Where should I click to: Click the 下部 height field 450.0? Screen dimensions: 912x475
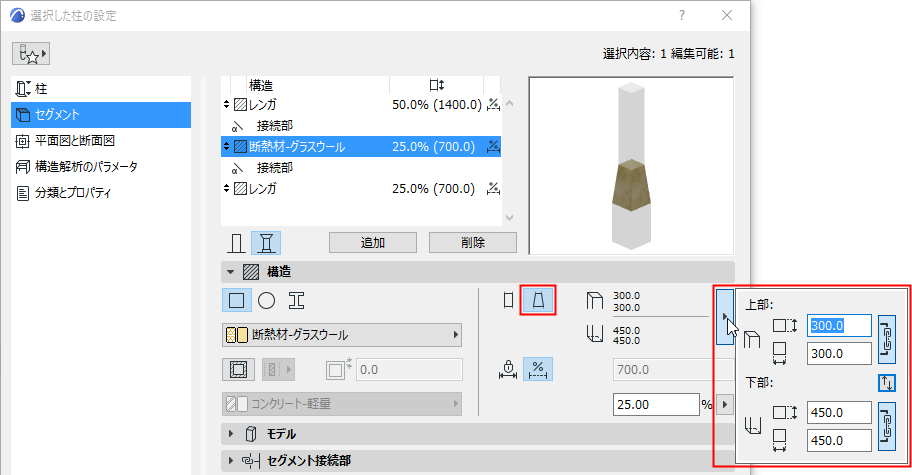tap(839, 413)
